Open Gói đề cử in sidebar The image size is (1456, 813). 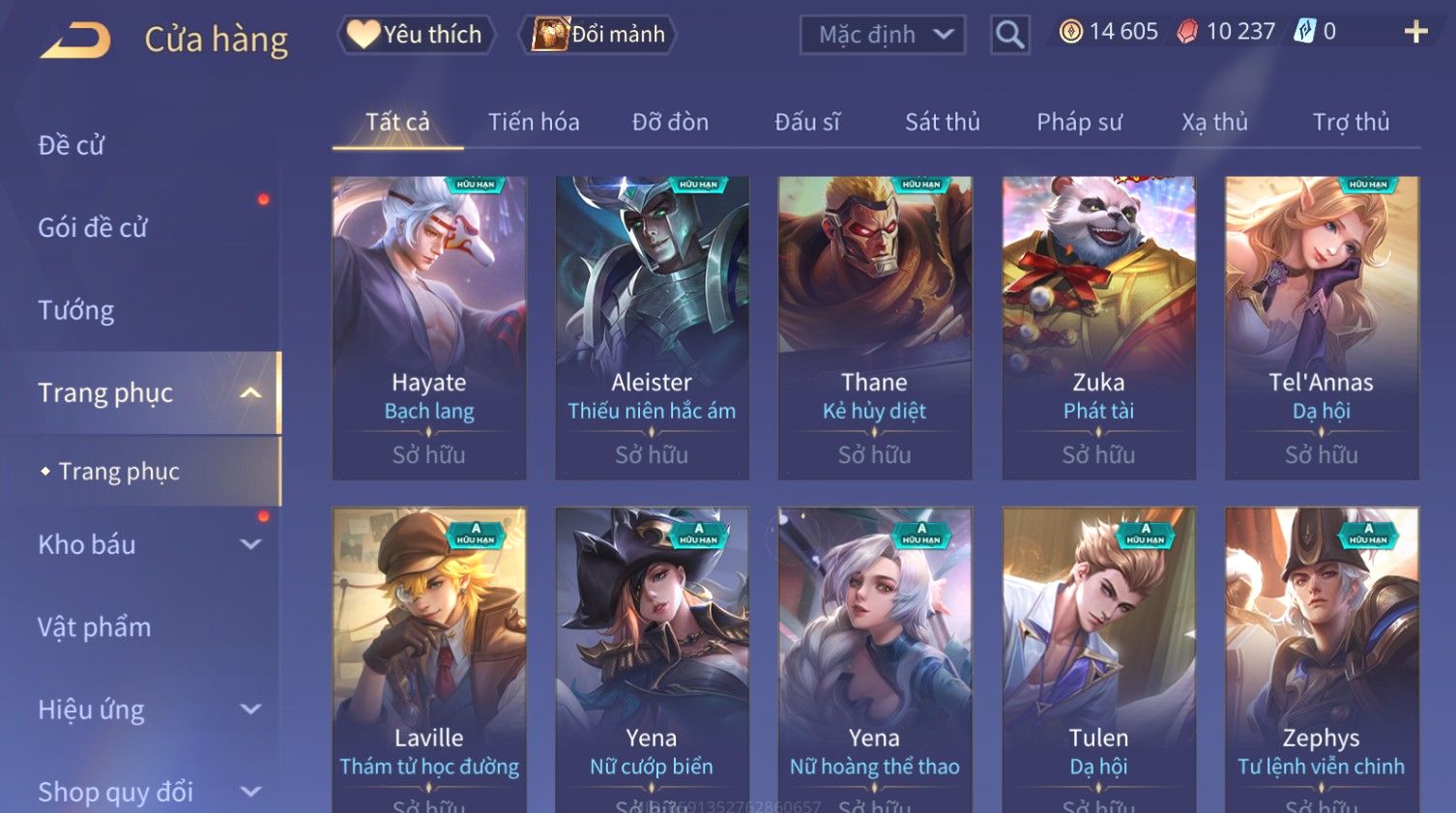click(x=93, y=227)
